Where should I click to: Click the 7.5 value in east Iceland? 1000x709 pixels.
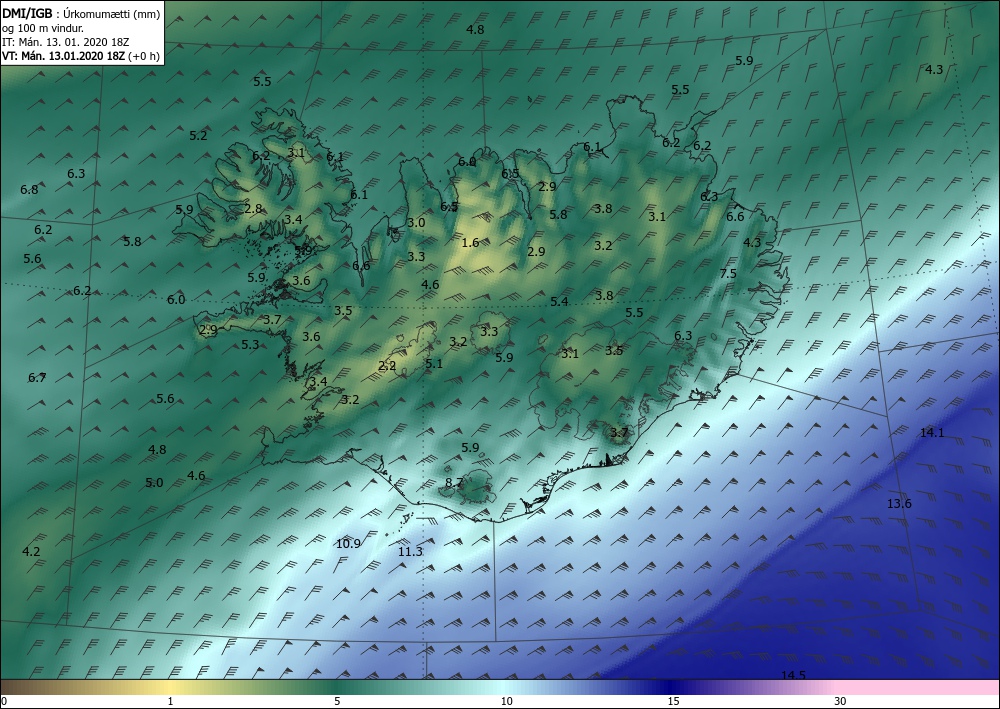click(728, 274)
